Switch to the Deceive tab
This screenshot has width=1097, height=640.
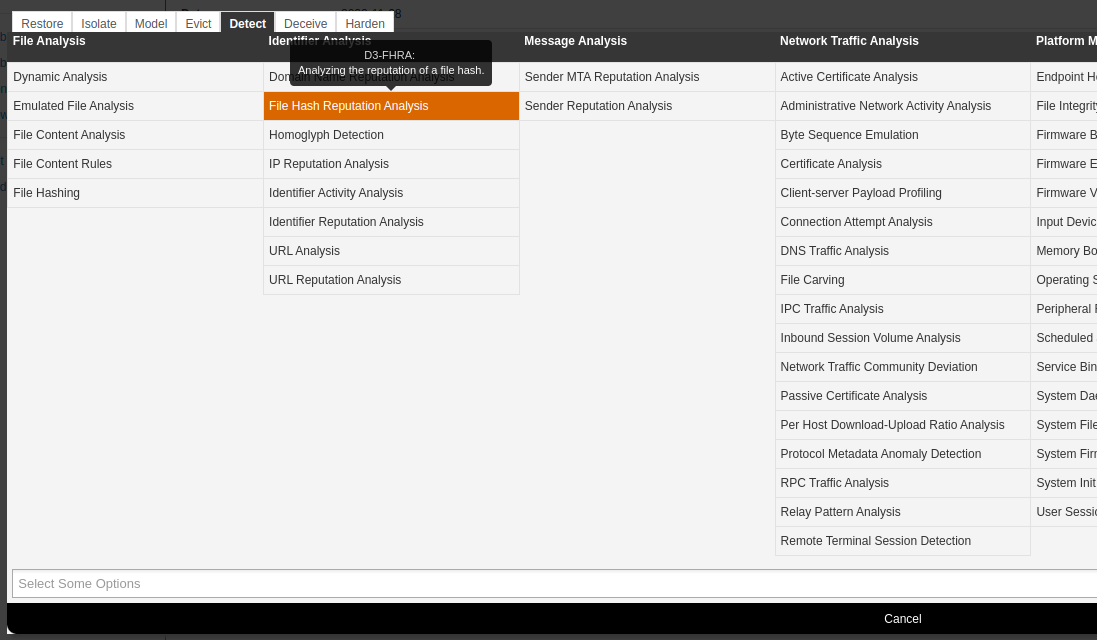[305, 23]
